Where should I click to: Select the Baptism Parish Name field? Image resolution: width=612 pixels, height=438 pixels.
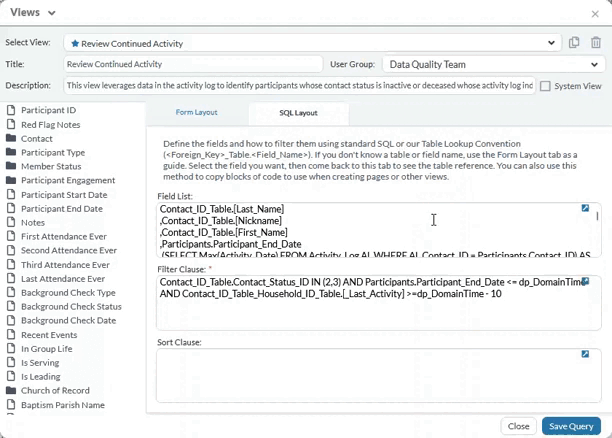(x=62, y=405)
